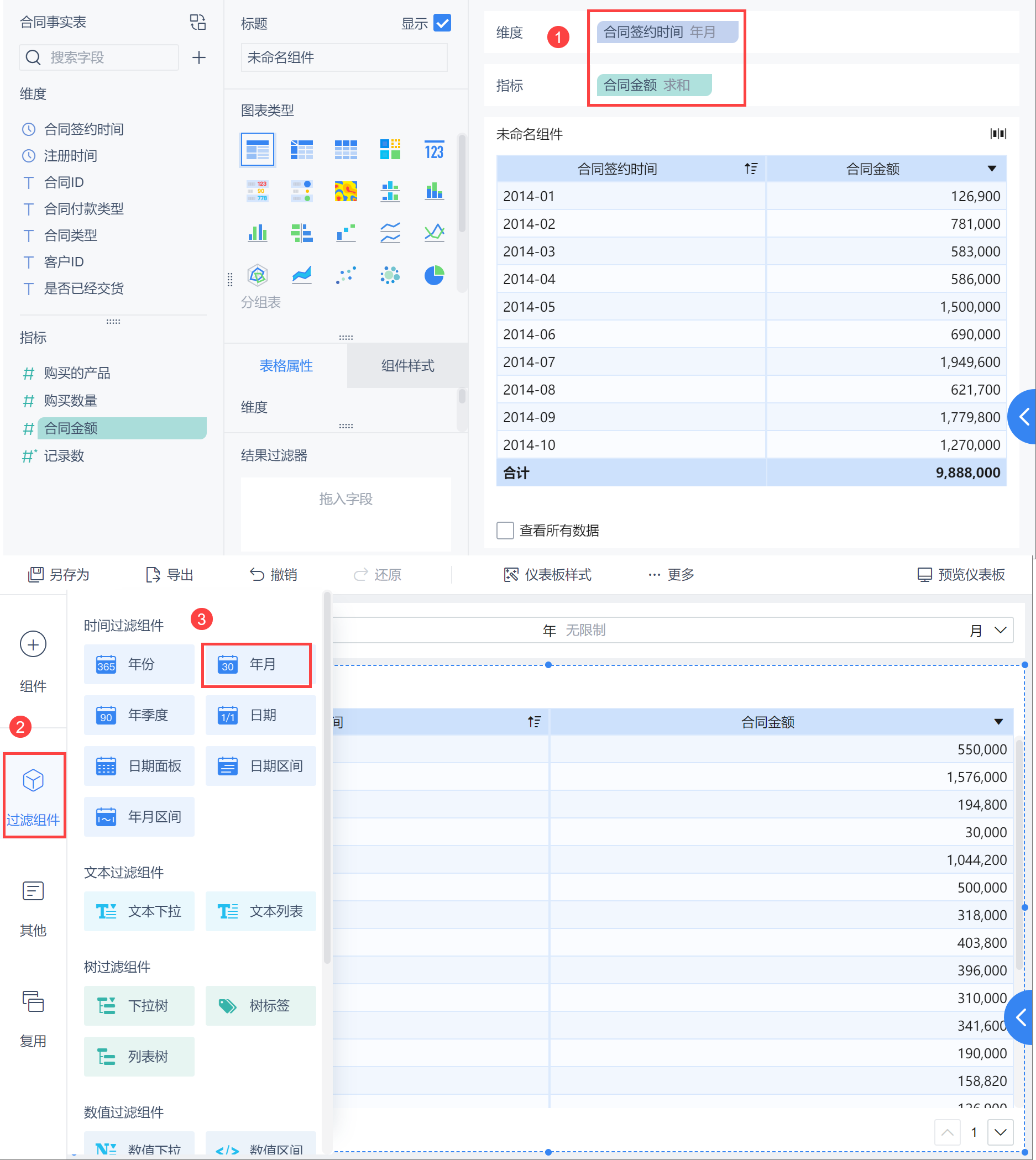Choose the blue-green column chart icon
This screenshot has height=1160, width=1036.
point(257,233)
